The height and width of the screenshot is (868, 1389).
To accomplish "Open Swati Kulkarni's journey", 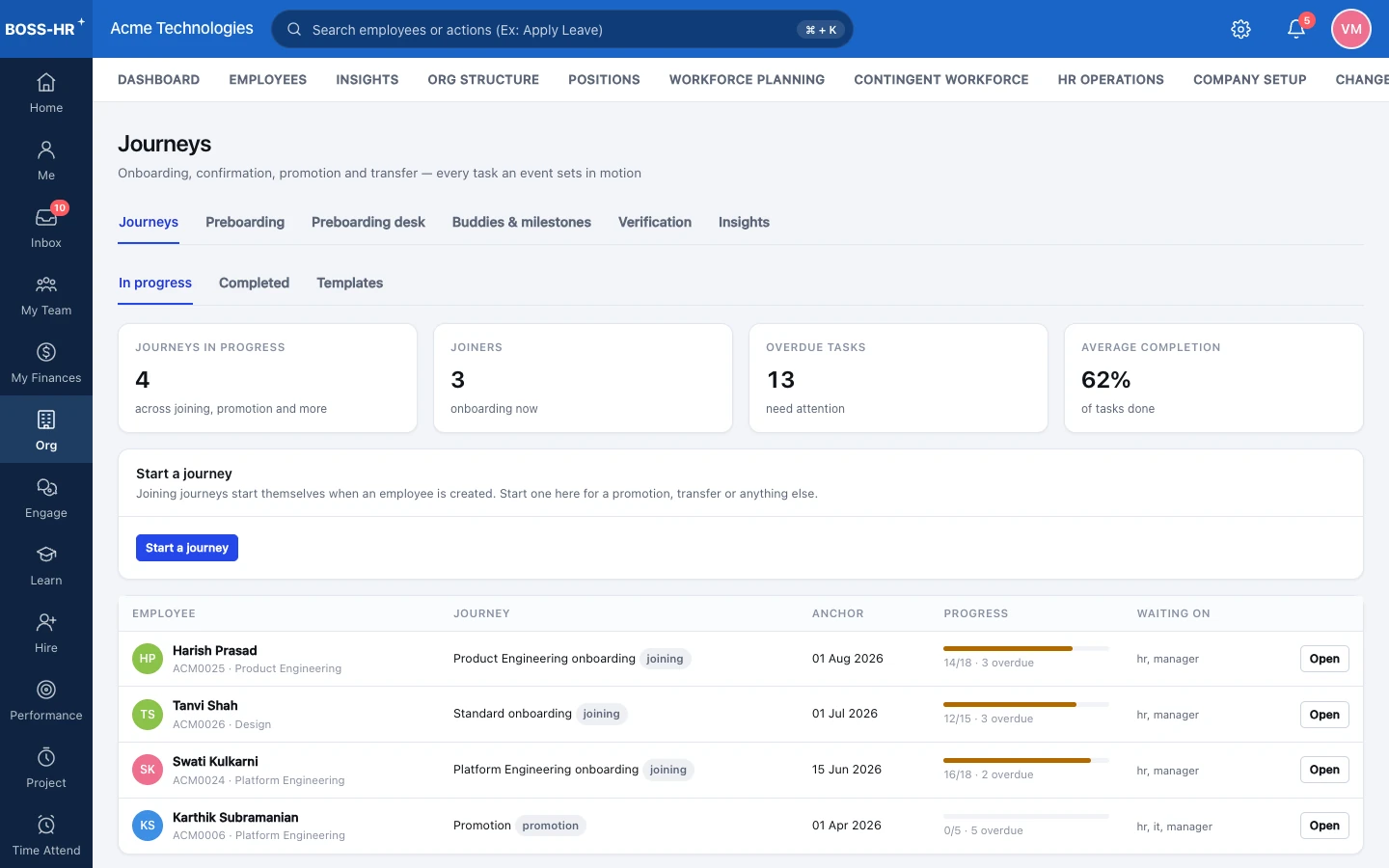I will tap(1324, 770).
